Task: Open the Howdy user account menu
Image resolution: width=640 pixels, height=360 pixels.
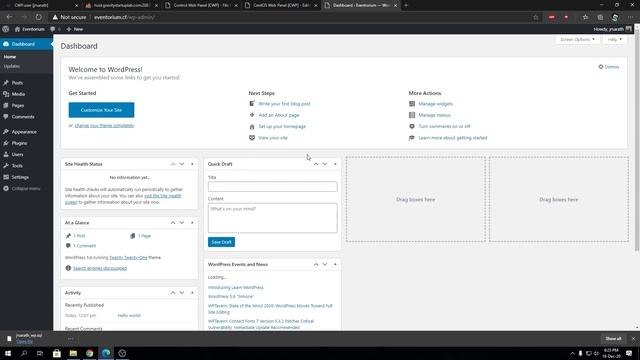Action: pos(612,29)
